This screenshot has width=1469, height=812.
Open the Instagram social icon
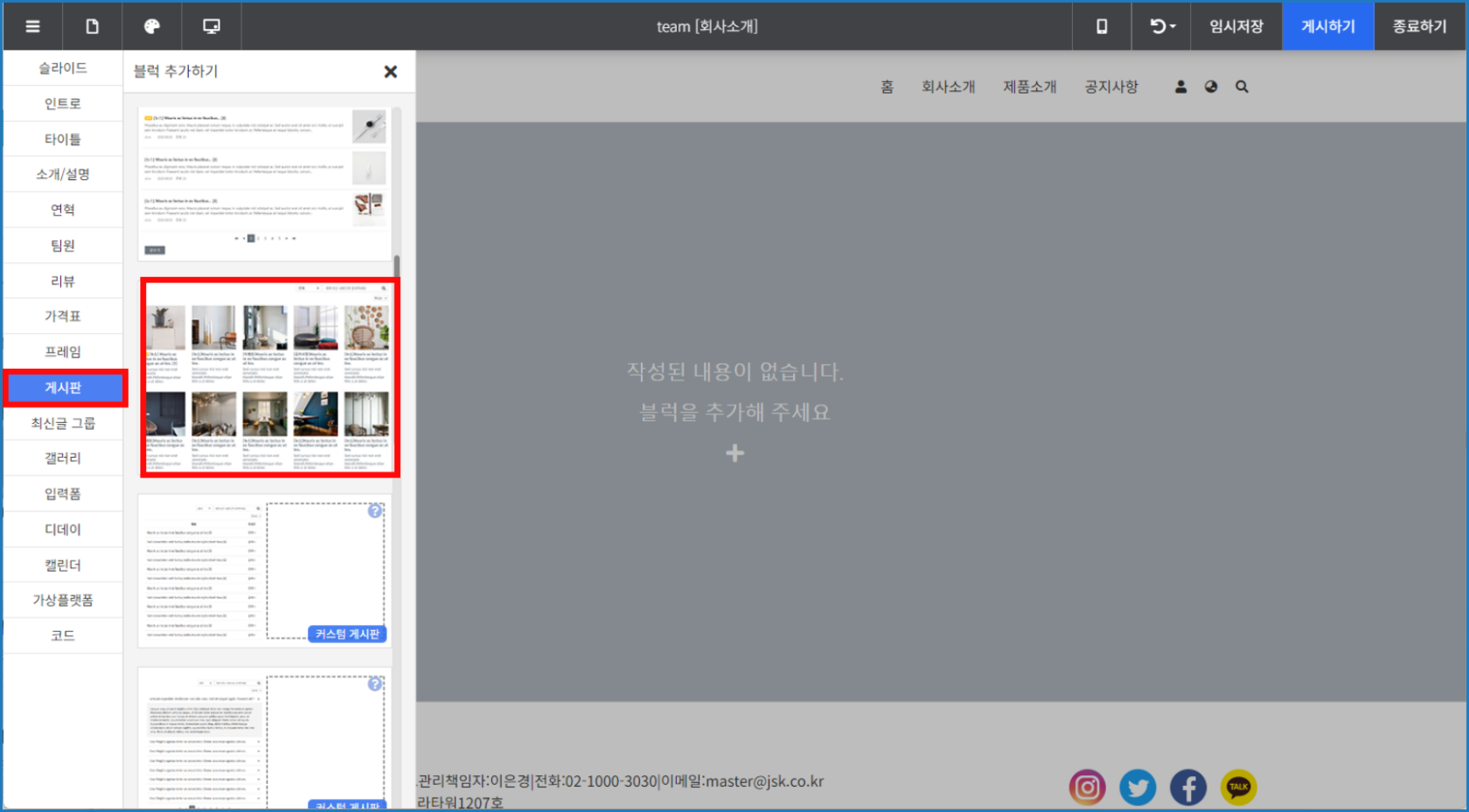pos(1087,788)
